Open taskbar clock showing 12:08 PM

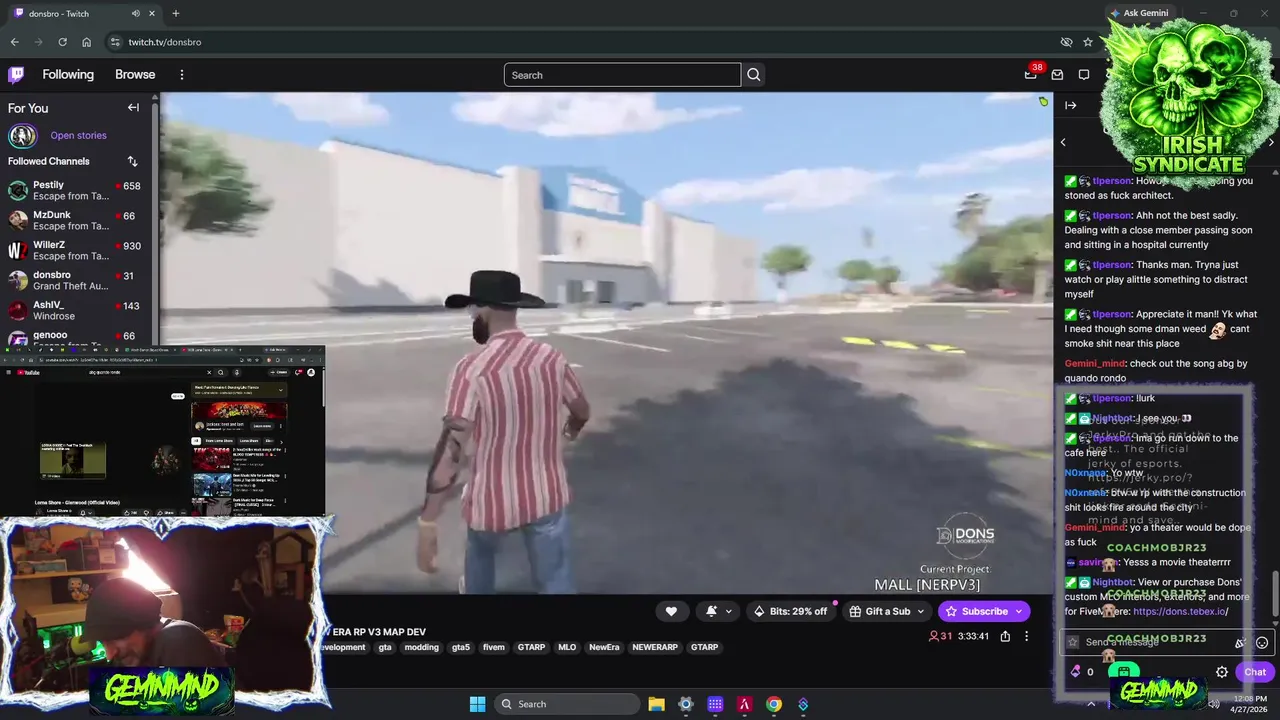tap(1250, 704)
